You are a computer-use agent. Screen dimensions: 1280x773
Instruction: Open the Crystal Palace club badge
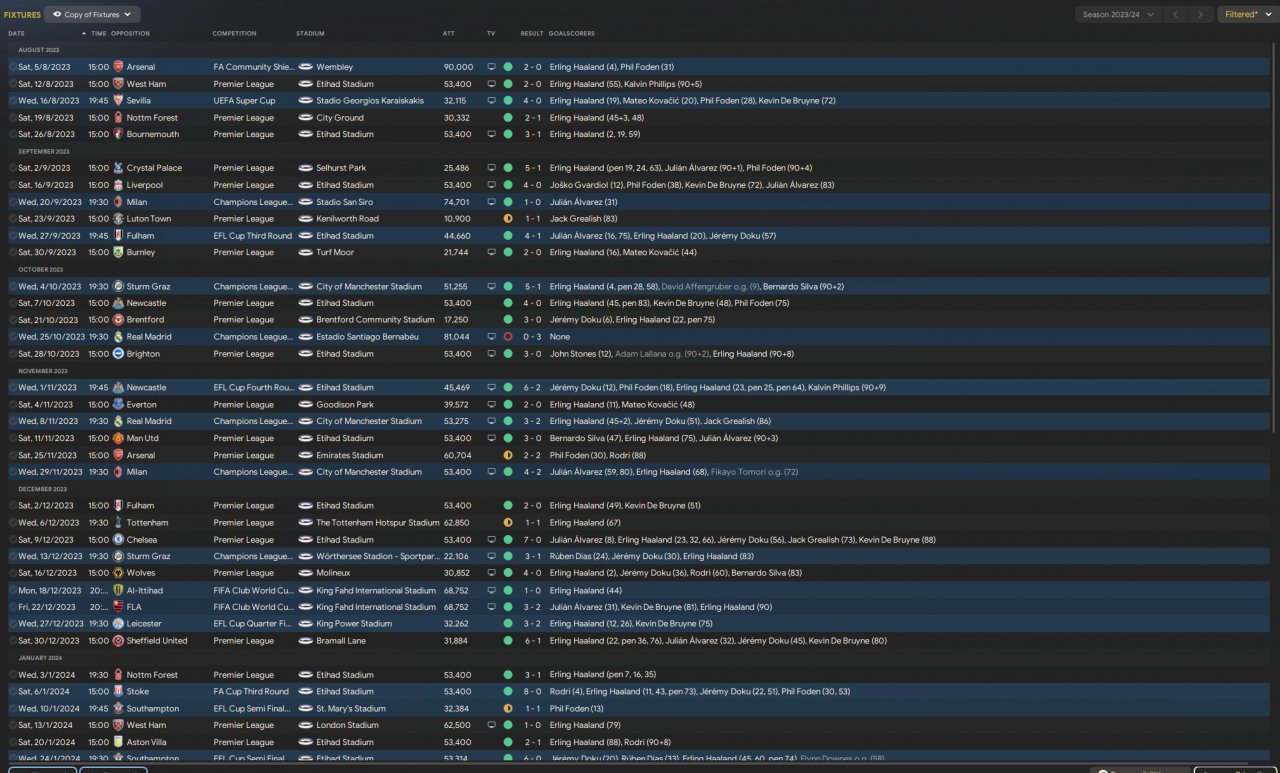(118, 168)
